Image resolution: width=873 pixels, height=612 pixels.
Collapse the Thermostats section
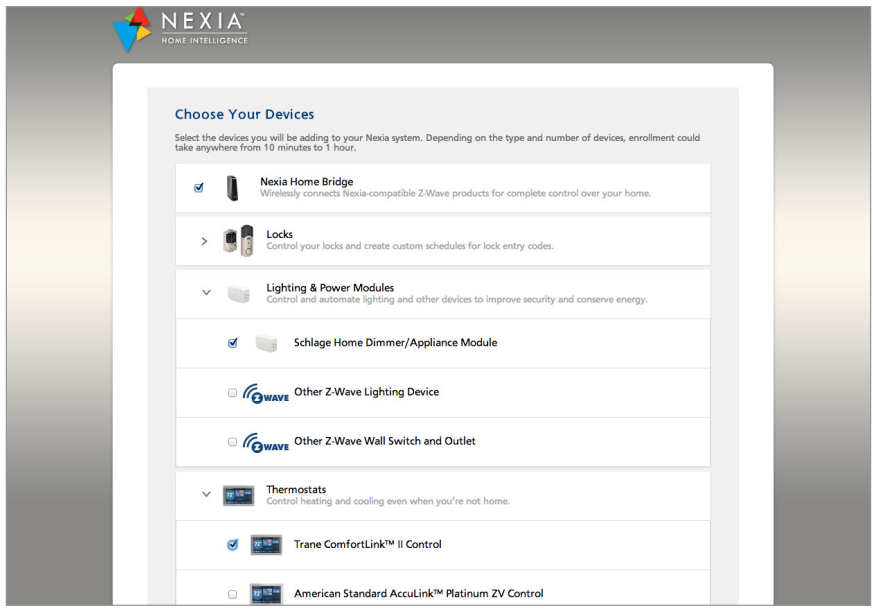click(206, 494)
